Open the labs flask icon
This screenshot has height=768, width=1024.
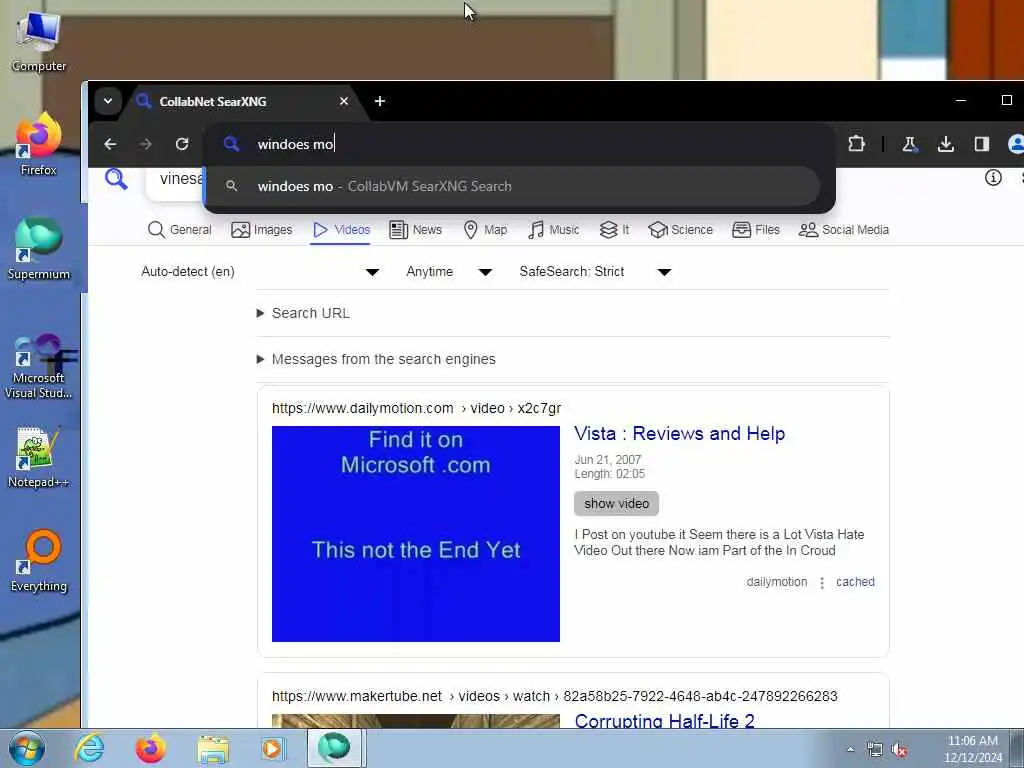click(x=910, y=144)
